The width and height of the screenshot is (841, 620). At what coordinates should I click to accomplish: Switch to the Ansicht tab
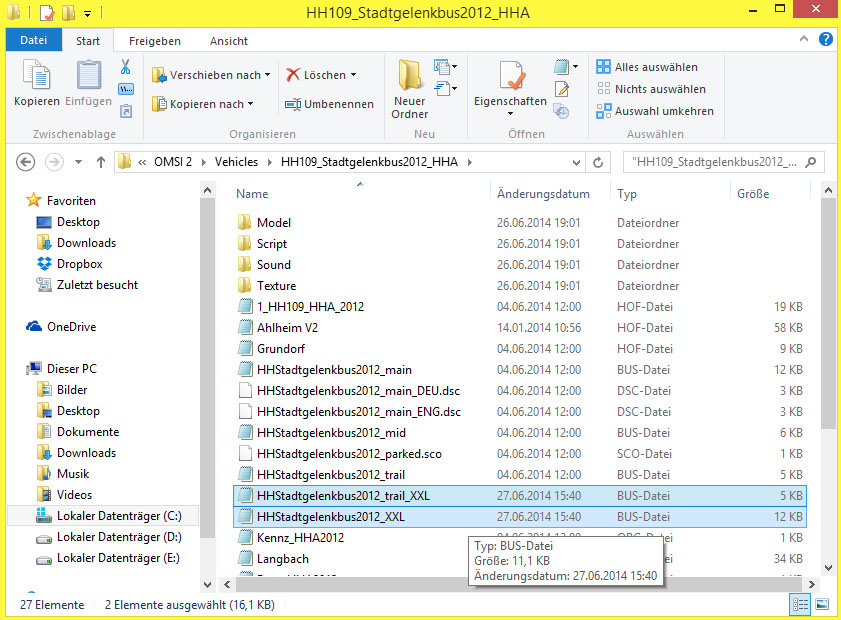click(229, 41)
